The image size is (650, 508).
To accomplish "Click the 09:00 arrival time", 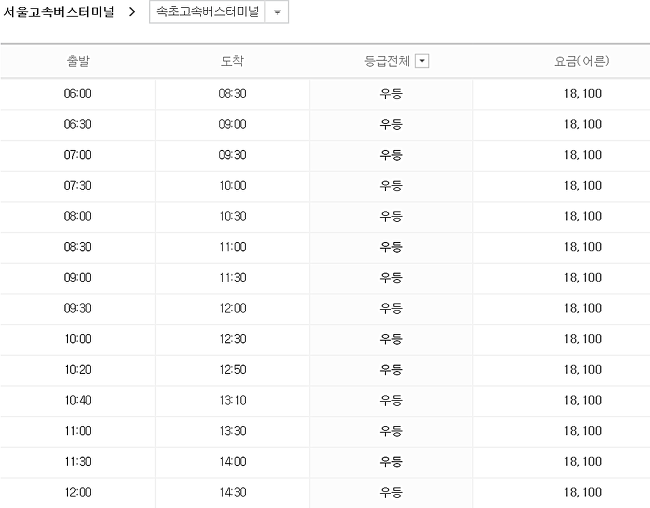I will [233, 124].
